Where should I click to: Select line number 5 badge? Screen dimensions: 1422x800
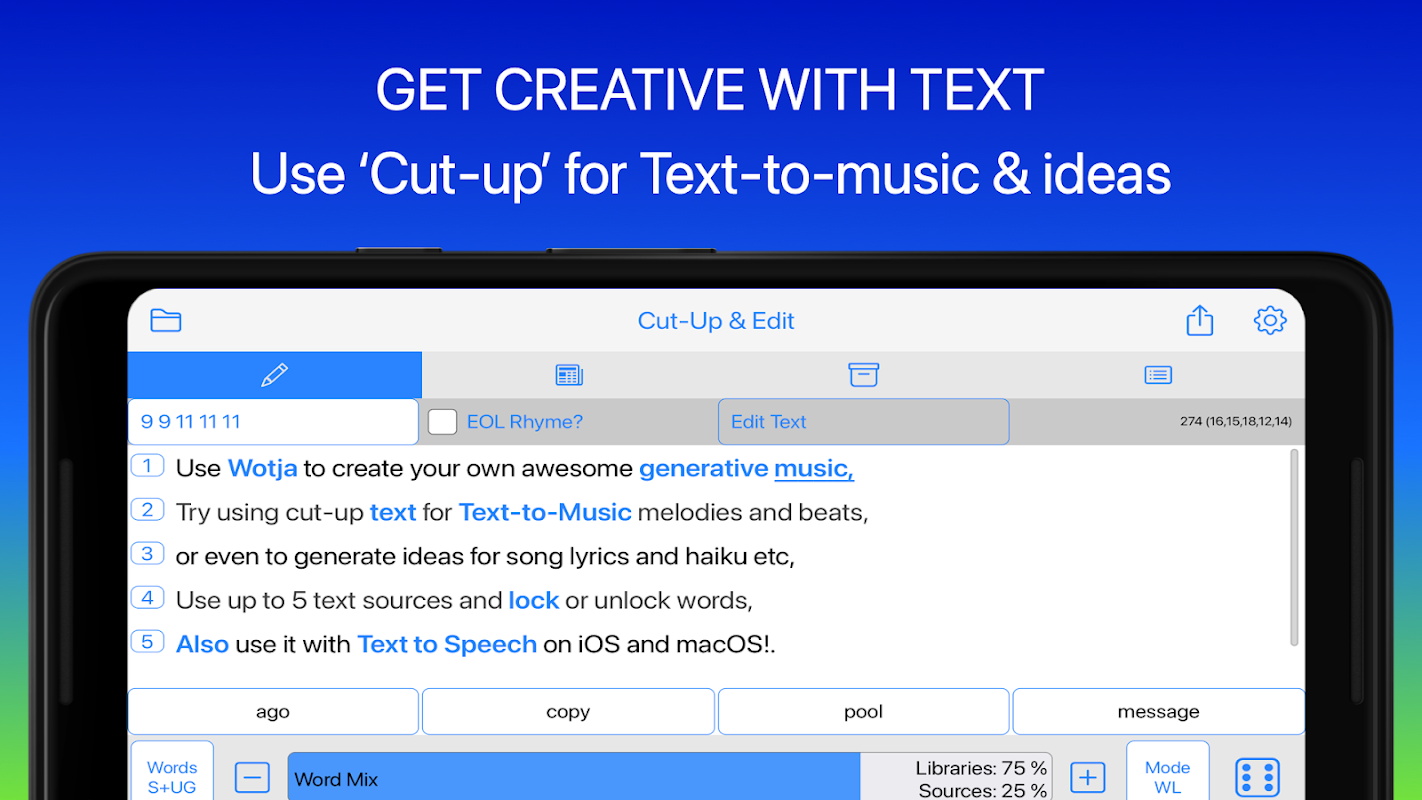point(147,642)
